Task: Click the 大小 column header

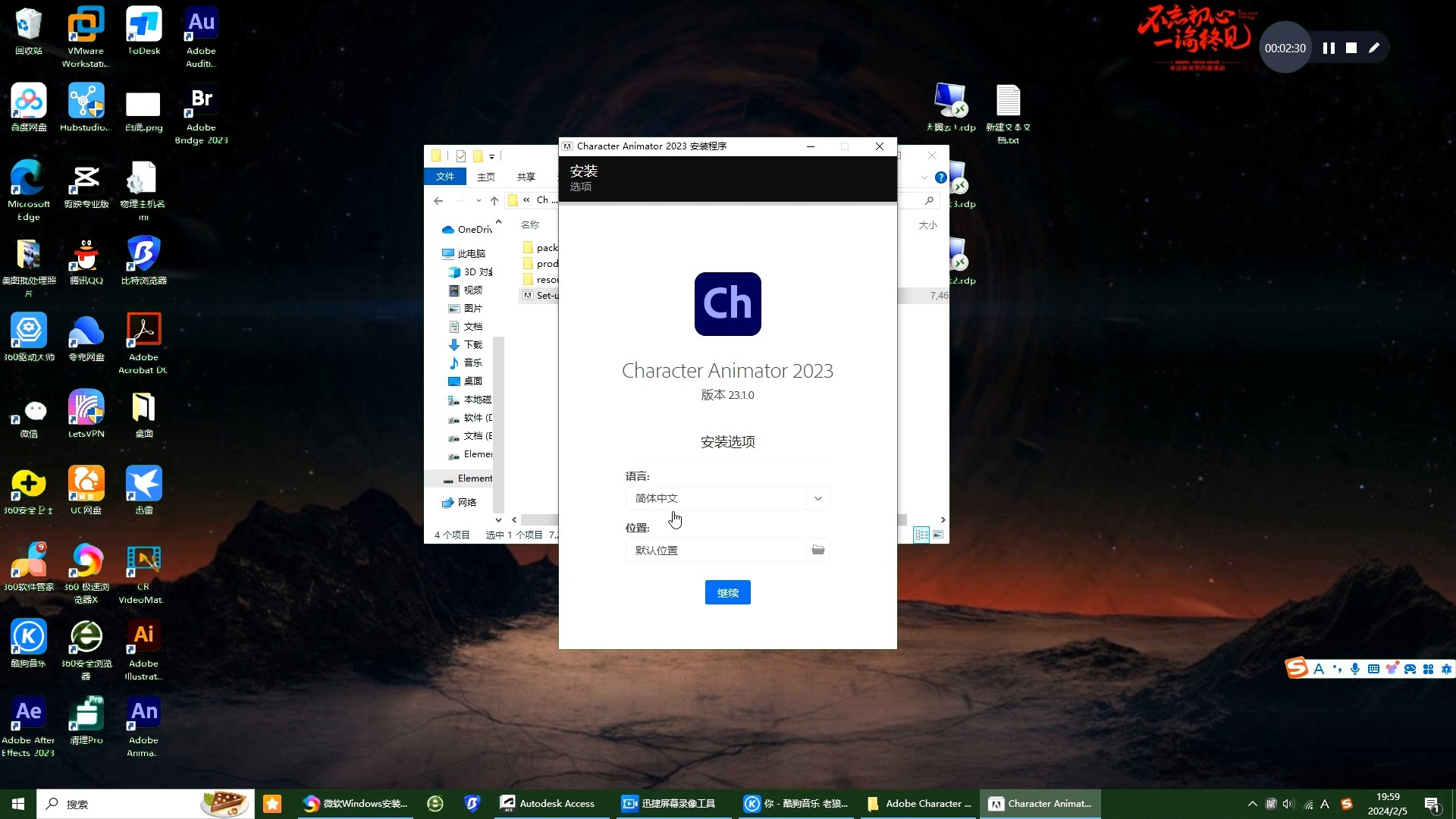Action: pos(928,224)
